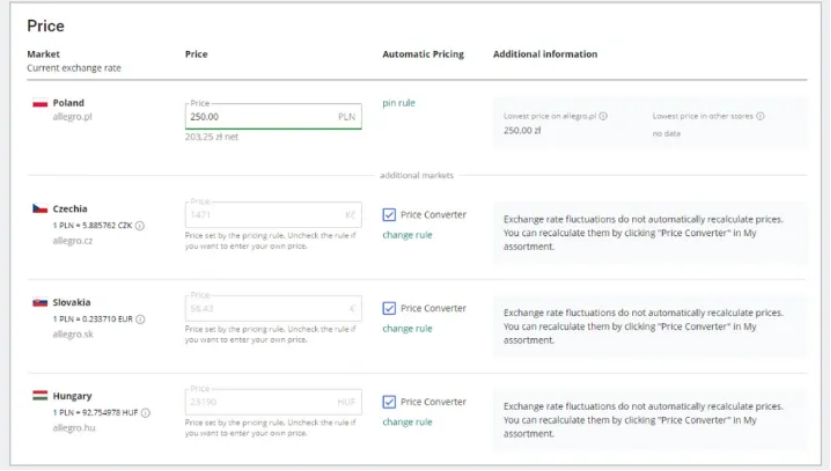Uncheck Price Converter checkbox for Czechia
The image size is (831, 471).
(x=389, y=214)
